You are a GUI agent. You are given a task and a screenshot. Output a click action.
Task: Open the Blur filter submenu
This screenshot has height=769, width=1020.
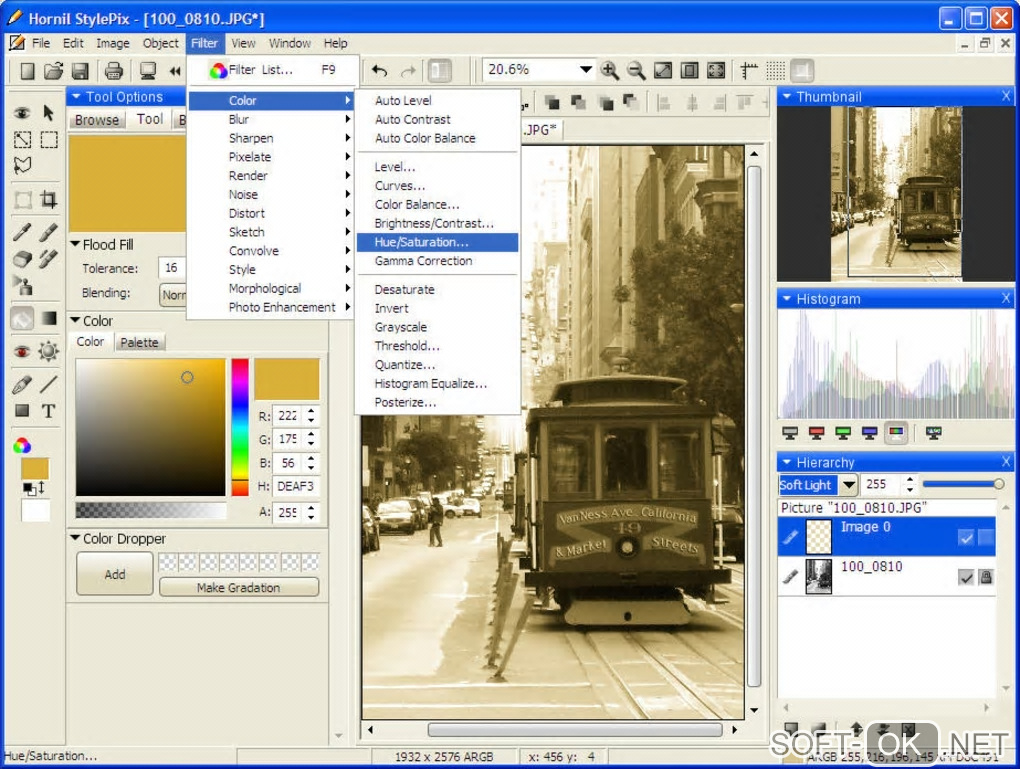click(271, 119)
